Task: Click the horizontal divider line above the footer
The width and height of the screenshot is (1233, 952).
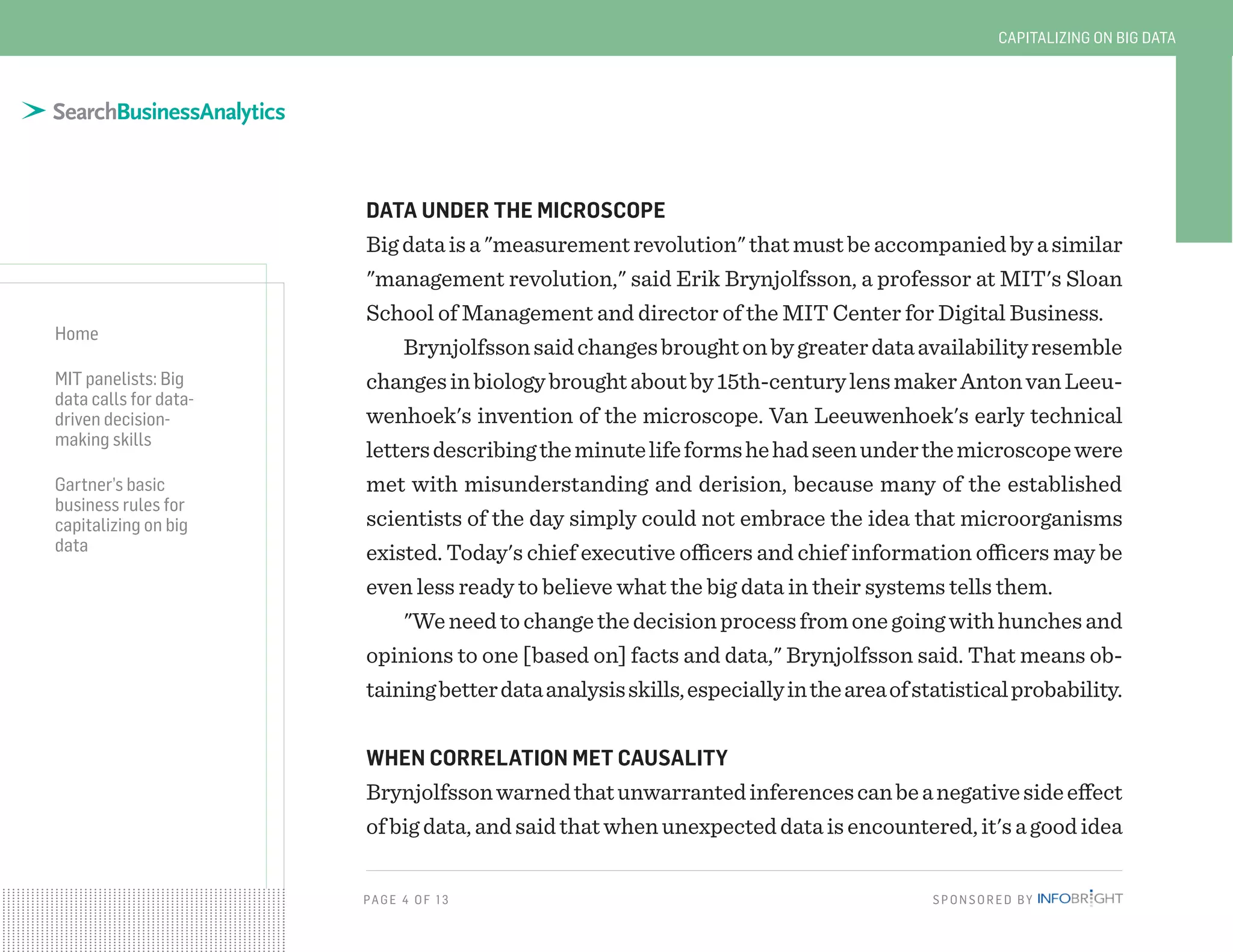Action: tap(744, 870)
